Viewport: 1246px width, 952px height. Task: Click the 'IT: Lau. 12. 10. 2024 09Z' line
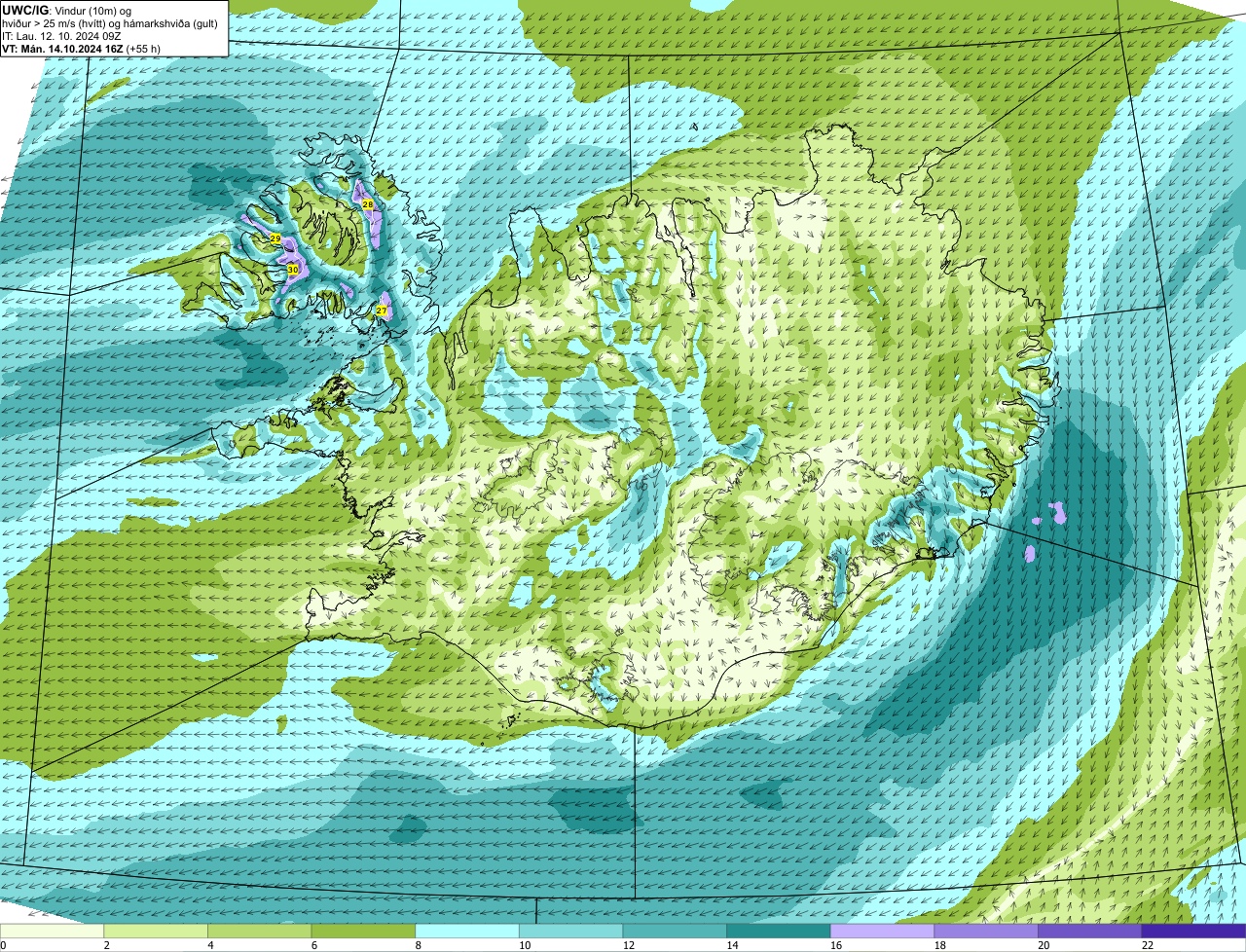pos(61,35)
